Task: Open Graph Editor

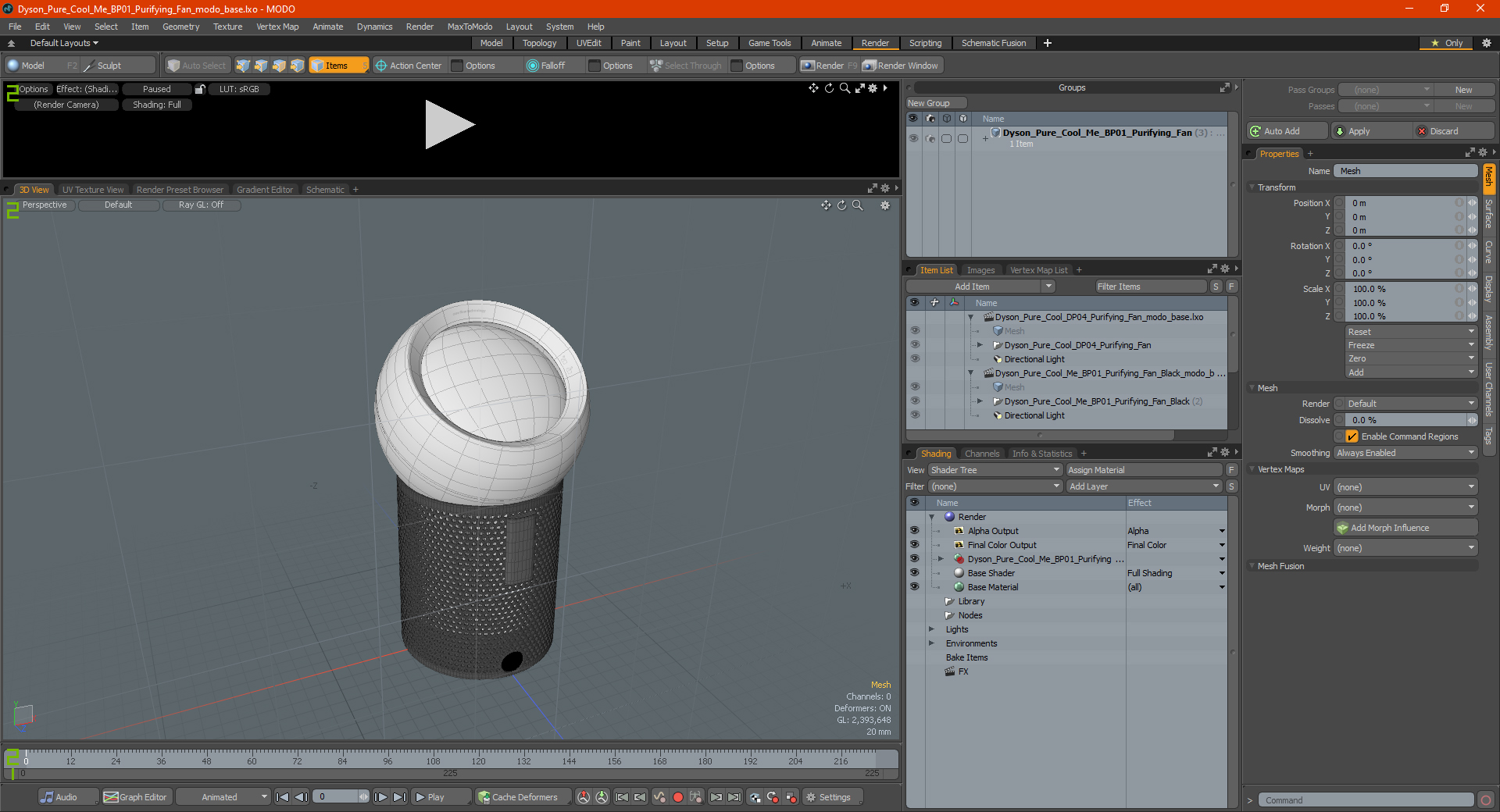Action: pyautogui.click(x=135, y=797)
